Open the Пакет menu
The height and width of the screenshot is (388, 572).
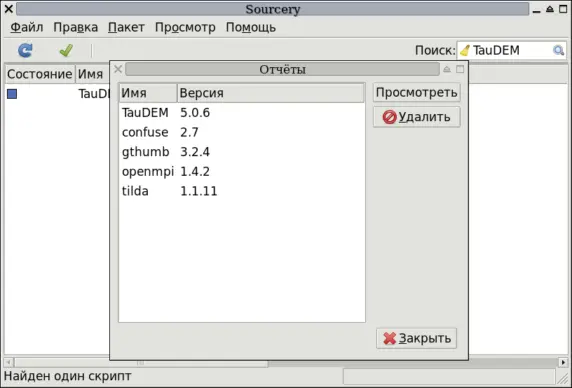click(x=126, y=27)
